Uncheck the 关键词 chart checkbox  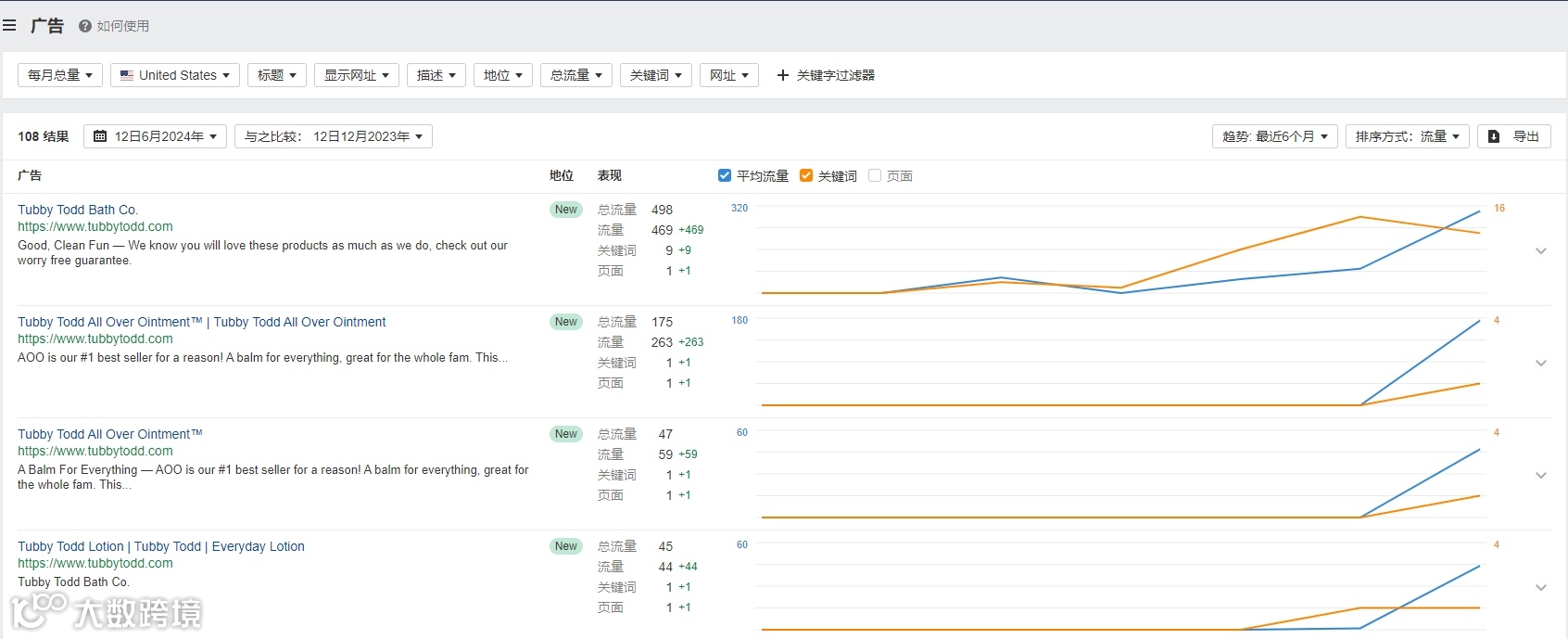(806, 175)
